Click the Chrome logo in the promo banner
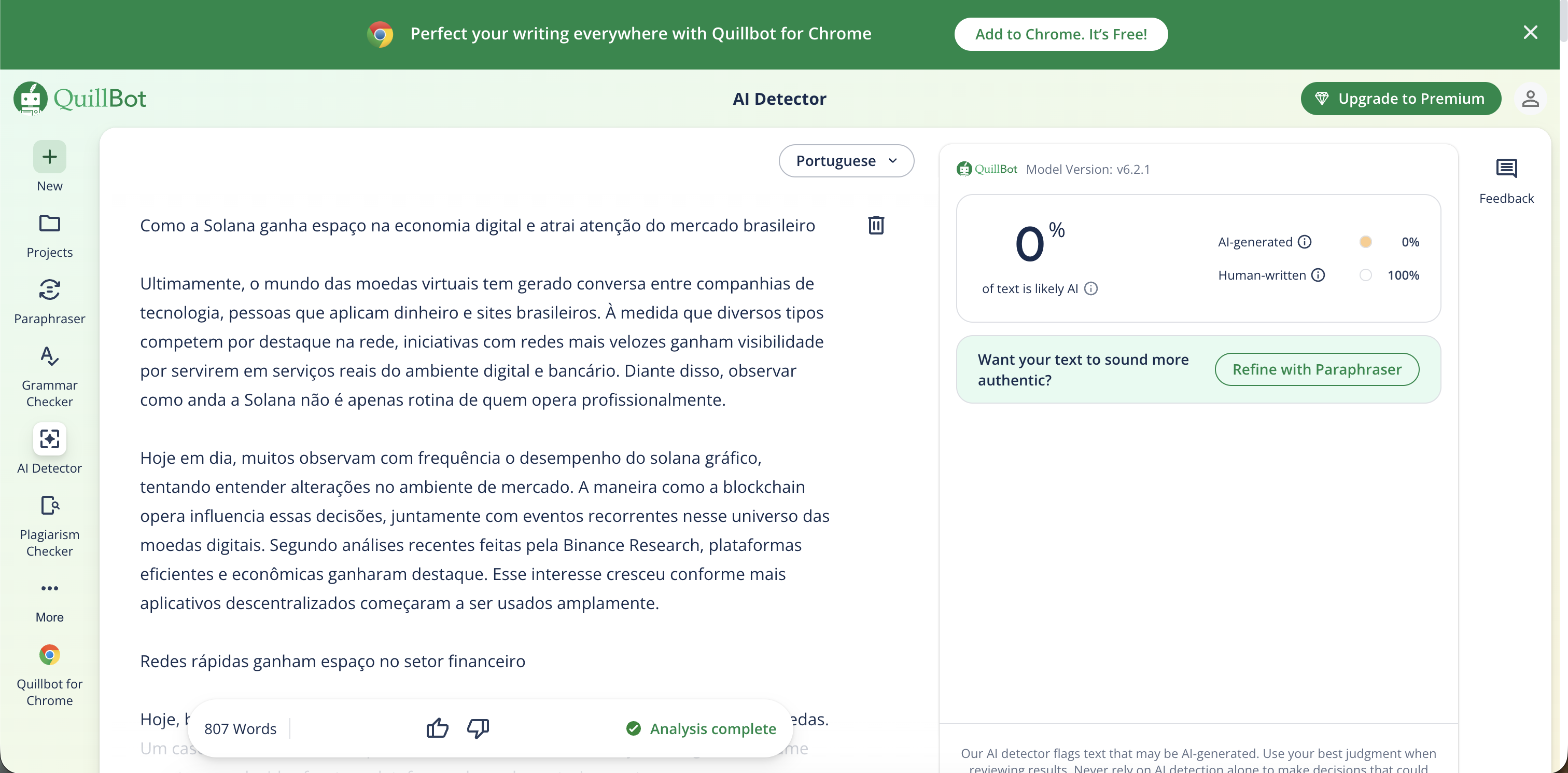The width and height of the screenshot is (1568, 773). [x=380, y=34]
